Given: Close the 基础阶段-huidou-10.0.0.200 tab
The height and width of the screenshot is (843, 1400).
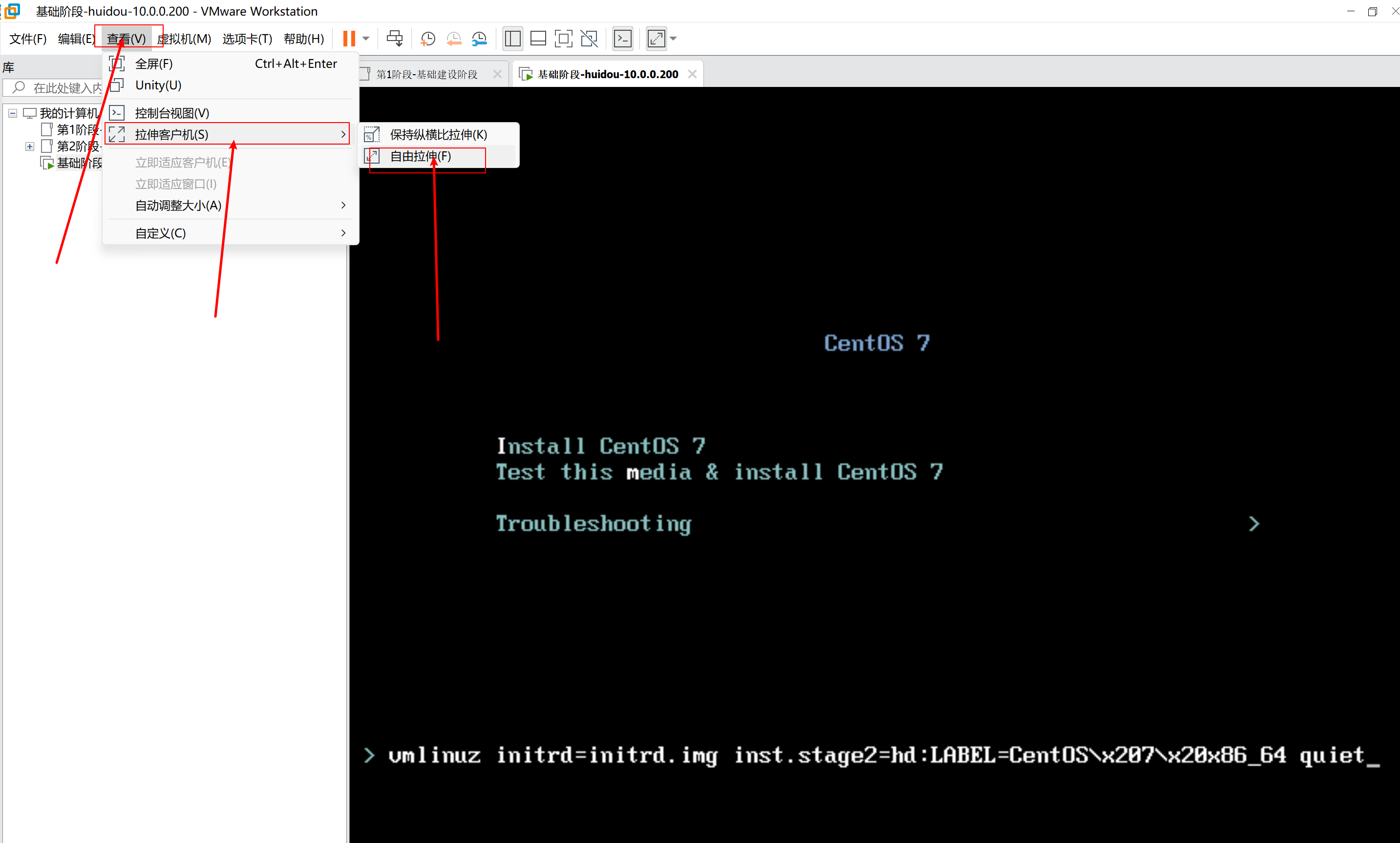Looking at the screenshot, I should (692, 74).
